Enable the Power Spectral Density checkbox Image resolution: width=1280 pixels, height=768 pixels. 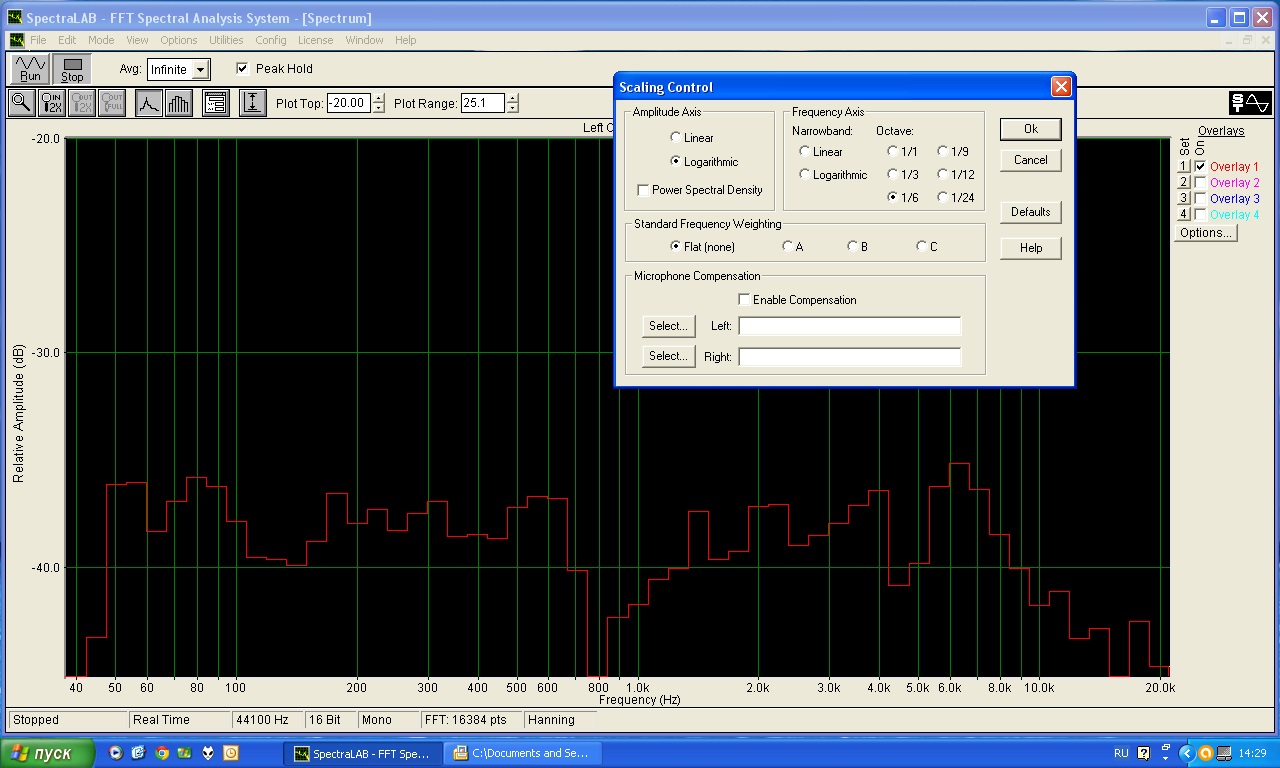pos(643,190)
